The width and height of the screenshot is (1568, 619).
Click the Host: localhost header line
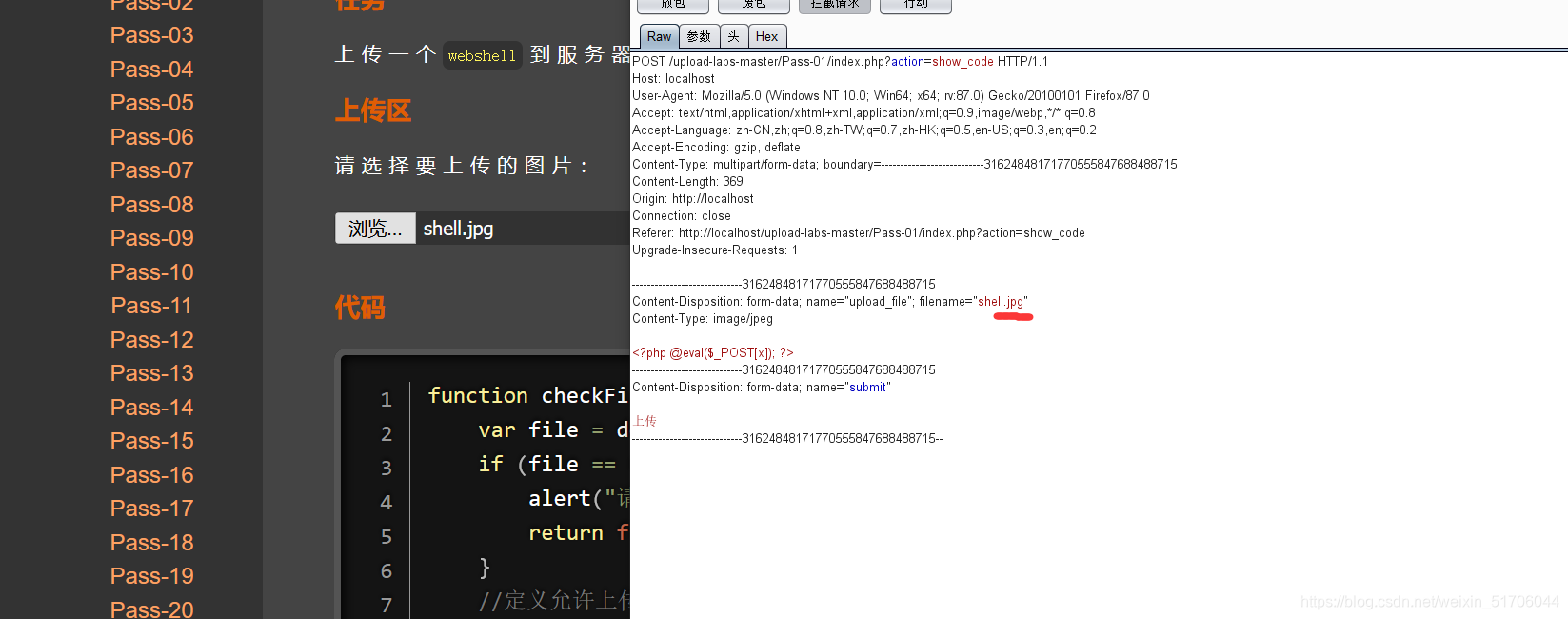673,78
